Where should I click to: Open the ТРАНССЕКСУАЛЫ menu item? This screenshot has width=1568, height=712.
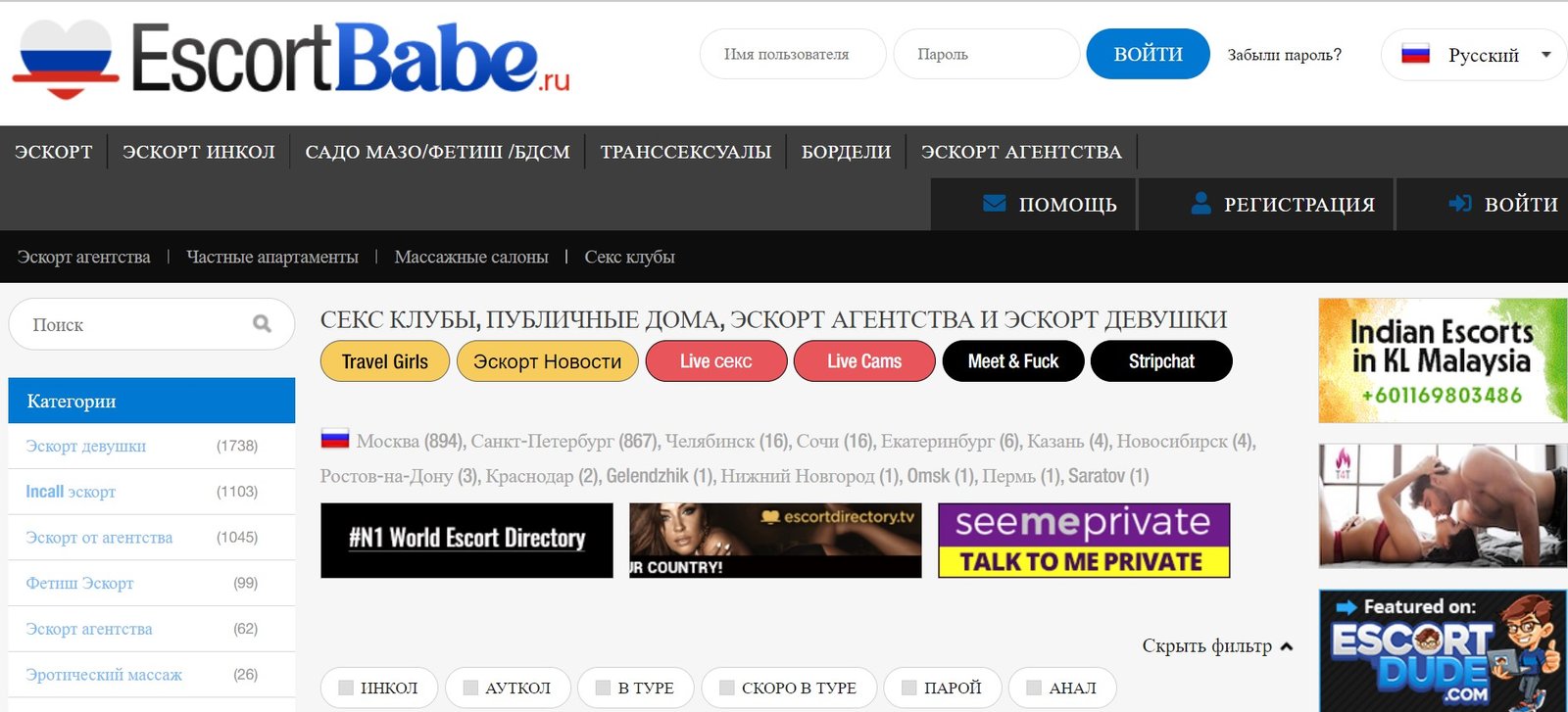[685, 152]
